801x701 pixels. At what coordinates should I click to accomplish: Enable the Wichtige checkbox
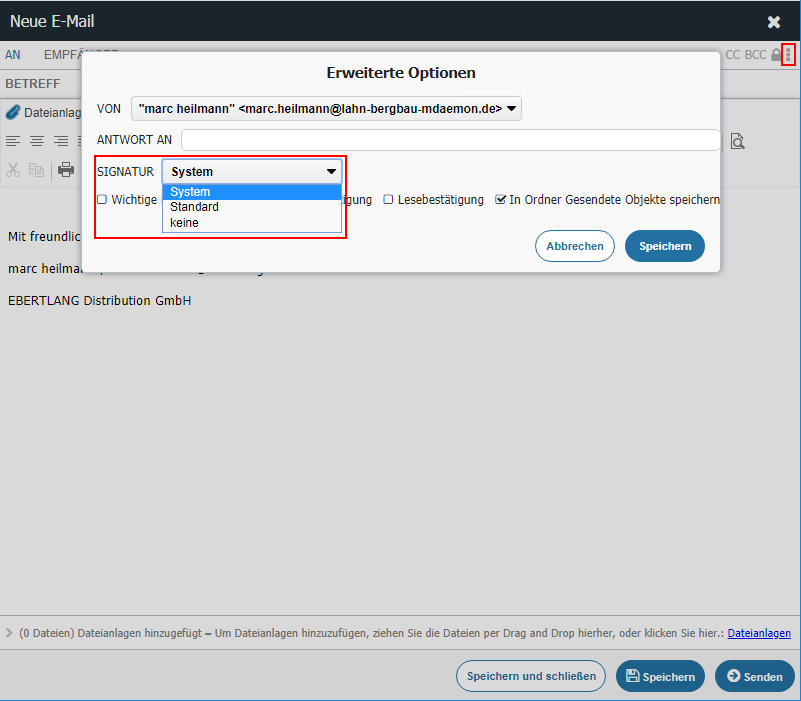point(102,200)
